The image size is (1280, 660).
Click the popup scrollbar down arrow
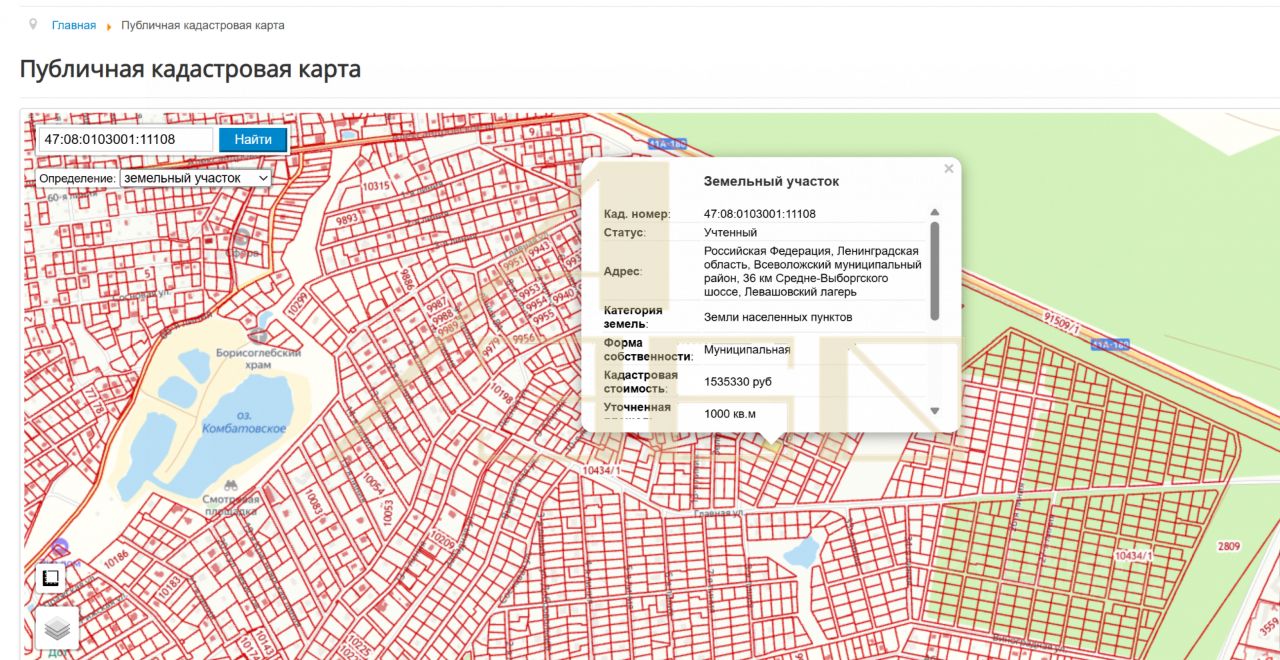pos(935,411)
